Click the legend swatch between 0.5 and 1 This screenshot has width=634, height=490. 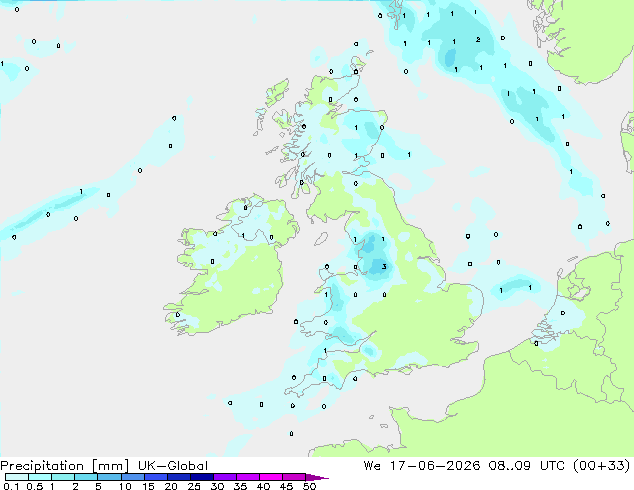[x=40, y=477]
